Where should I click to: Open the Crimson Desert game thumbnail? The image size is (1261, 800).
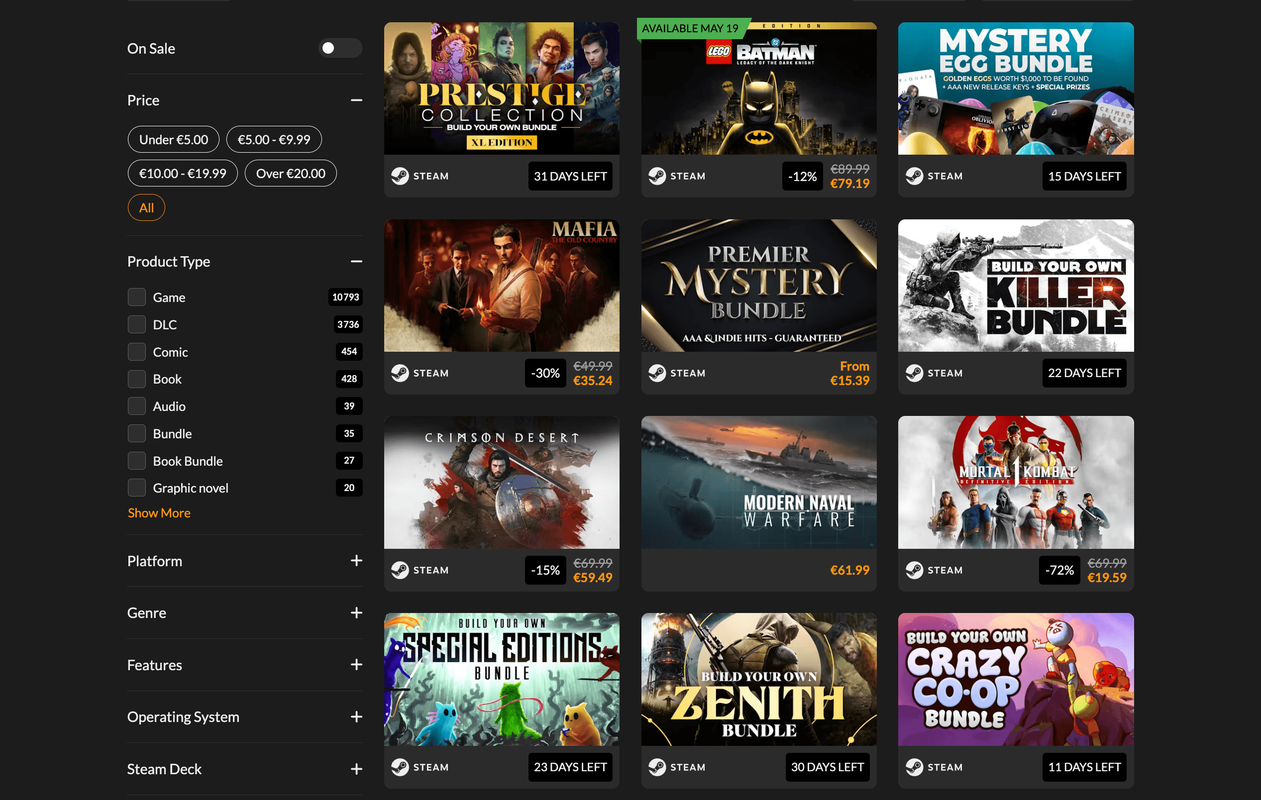click(x=502, y=482)
